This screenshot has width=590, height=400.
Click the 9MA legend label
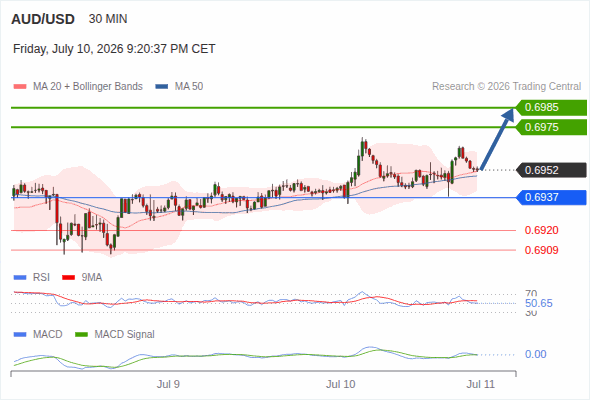(92, 278)
